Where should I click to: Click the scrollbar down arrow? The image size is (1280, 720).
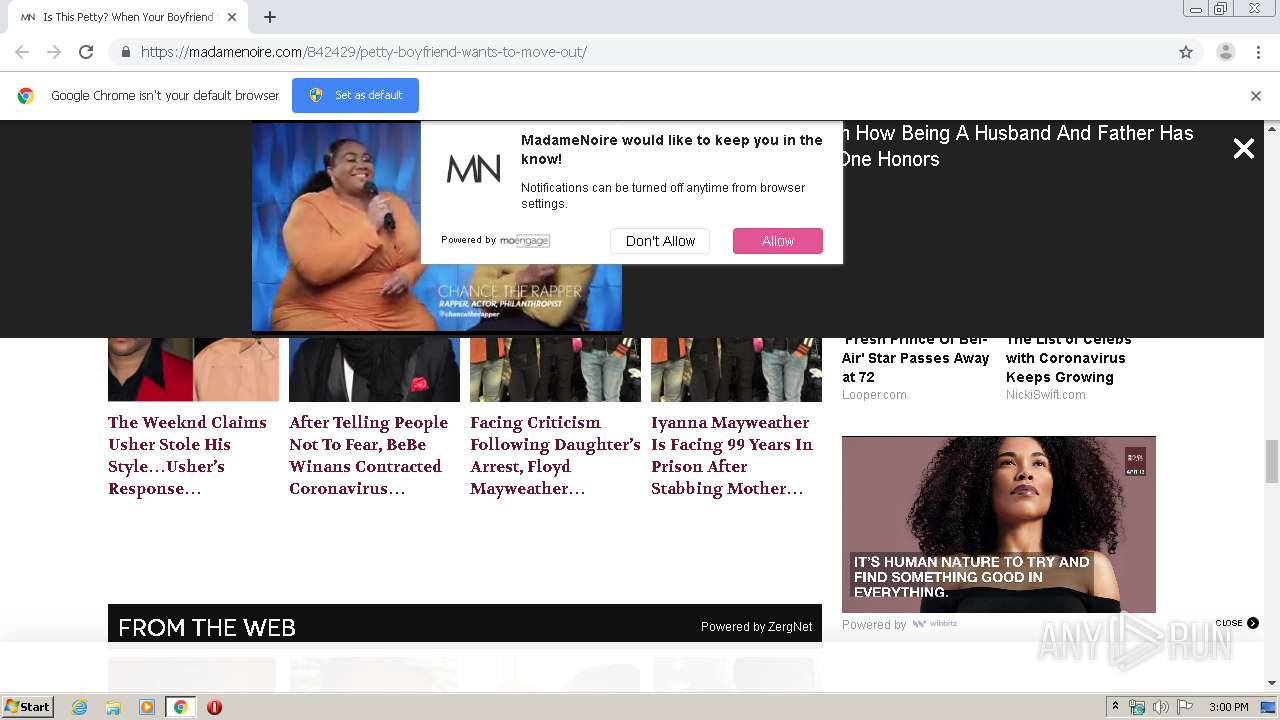pos(1272,684)
